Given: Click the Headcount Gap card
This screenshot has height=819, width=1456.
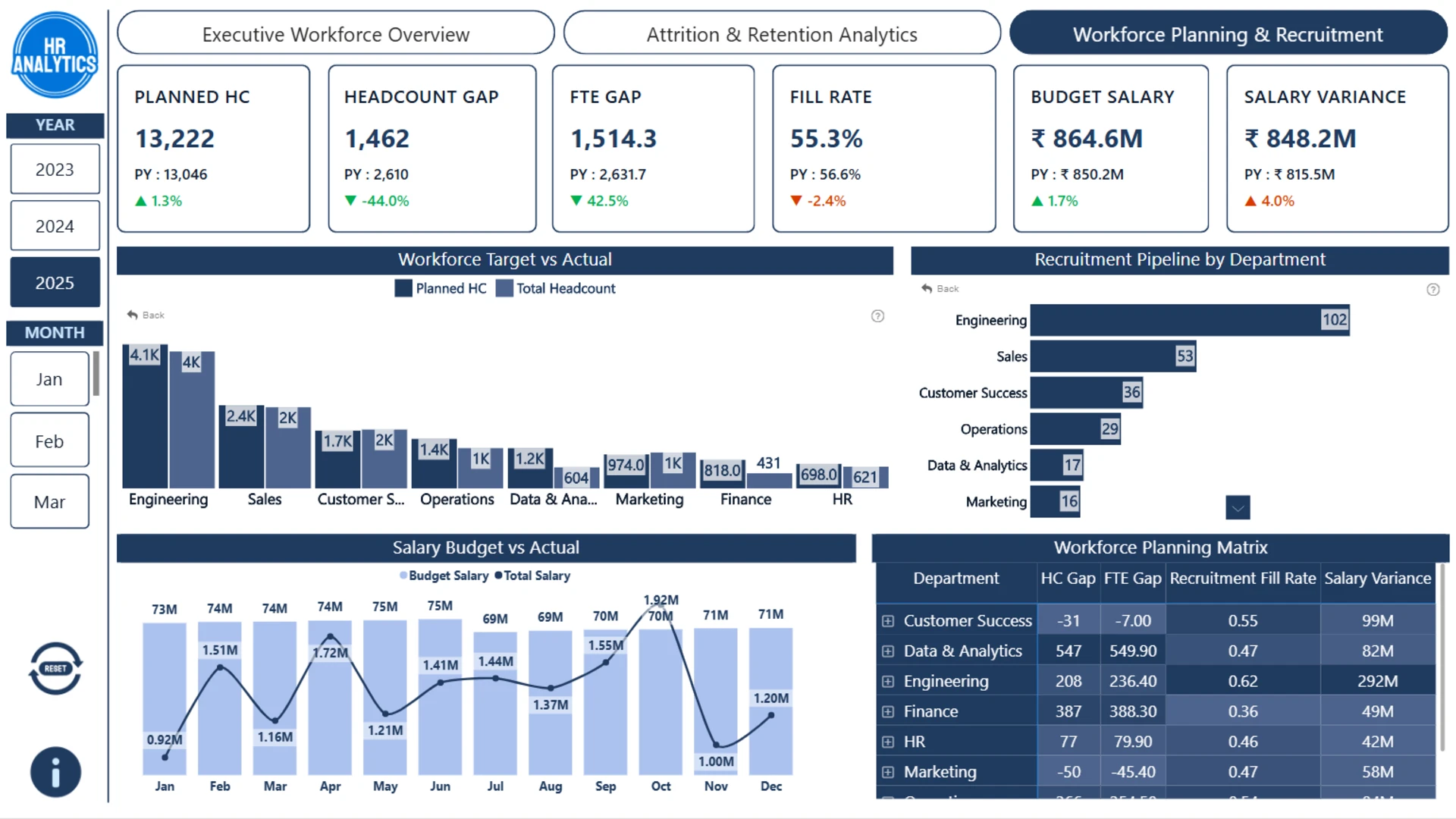Looking at the screenshot, I should point(432,149).
